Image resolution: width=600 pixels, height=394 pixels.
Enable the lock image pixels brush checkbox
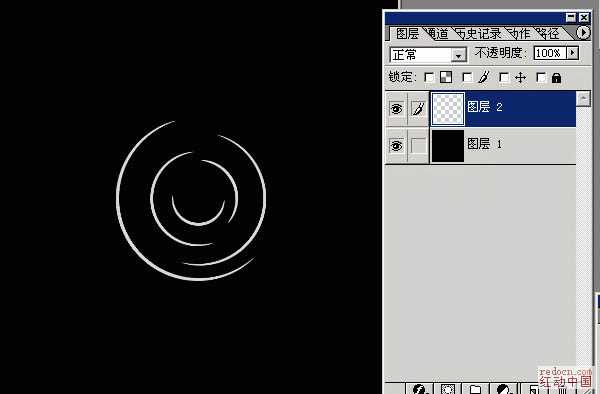[467, 78]
